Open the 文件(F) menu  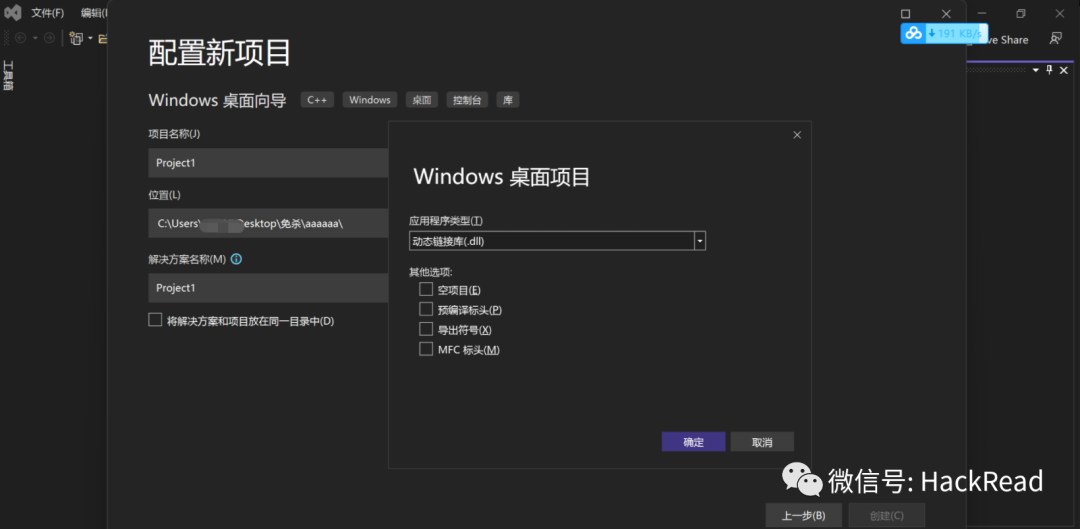48,13
